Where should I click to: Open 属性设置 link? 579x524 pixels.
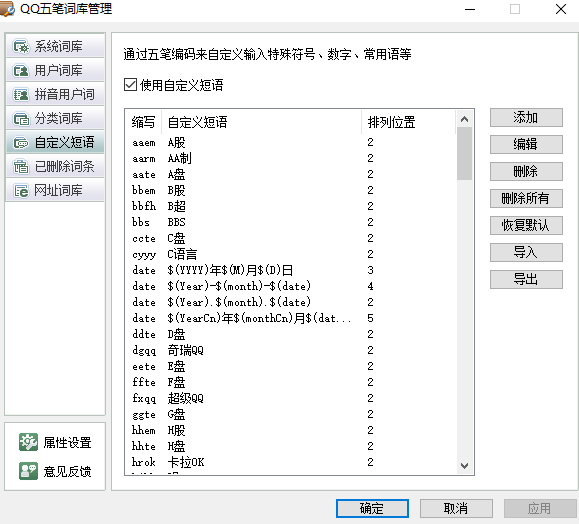[x=67, y=442]
